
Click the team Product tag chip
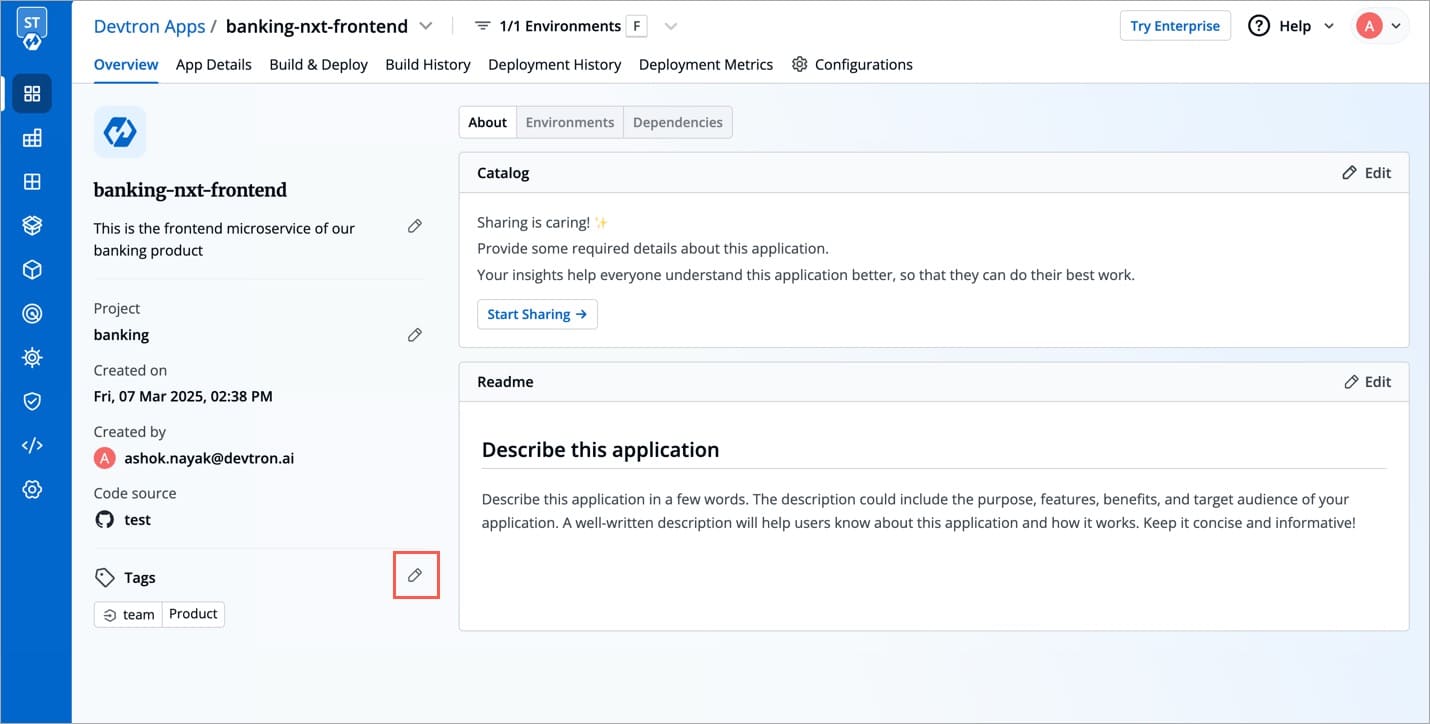tap(160, 614)
